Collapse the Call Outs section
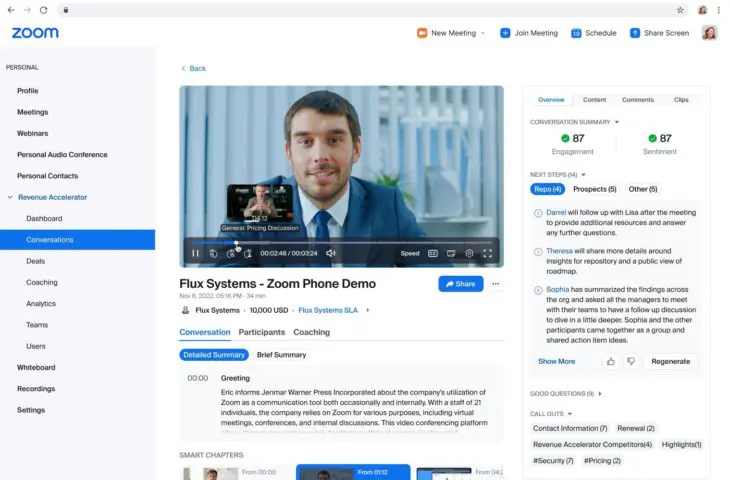 (x=570, y=413)
